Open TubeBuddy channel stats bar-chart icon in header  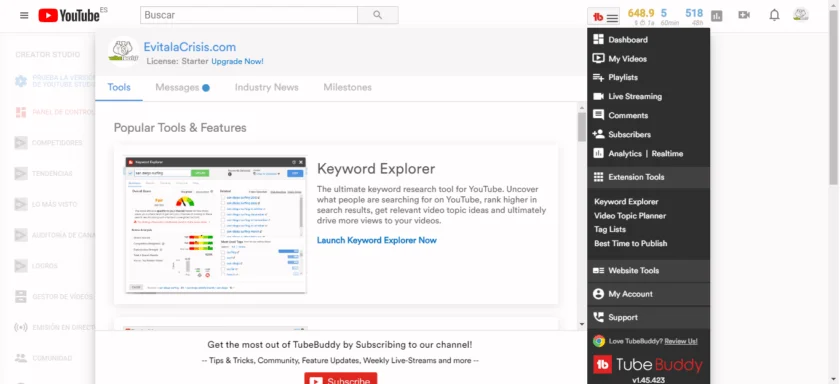point(717,16)
